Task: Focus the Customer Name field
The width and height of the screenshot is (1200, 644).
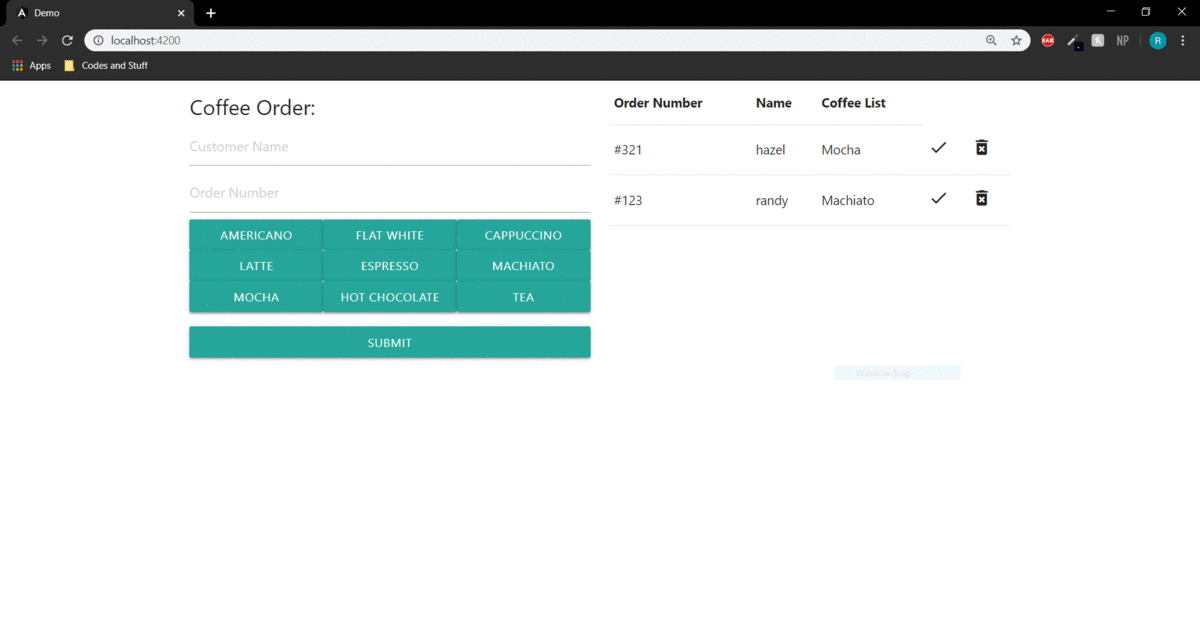Action: (x=390, y=147)
